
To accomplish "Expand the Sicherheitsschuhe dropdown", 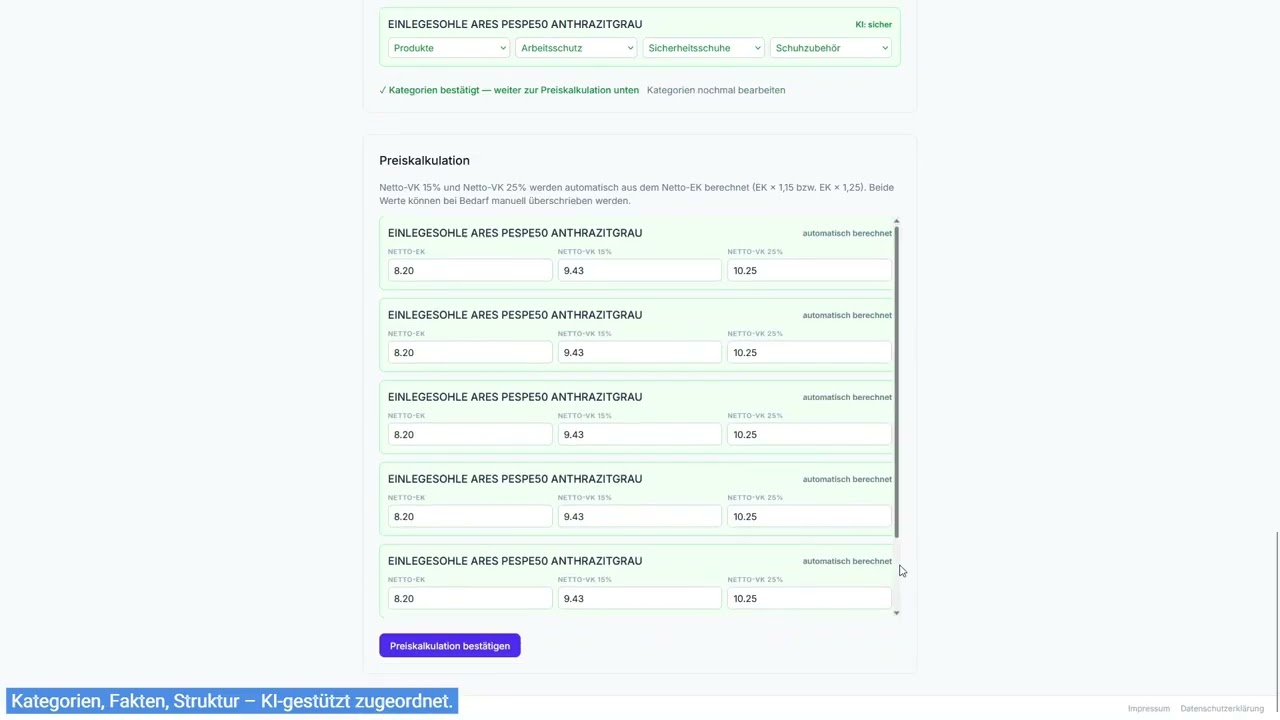I will [703, 48].
